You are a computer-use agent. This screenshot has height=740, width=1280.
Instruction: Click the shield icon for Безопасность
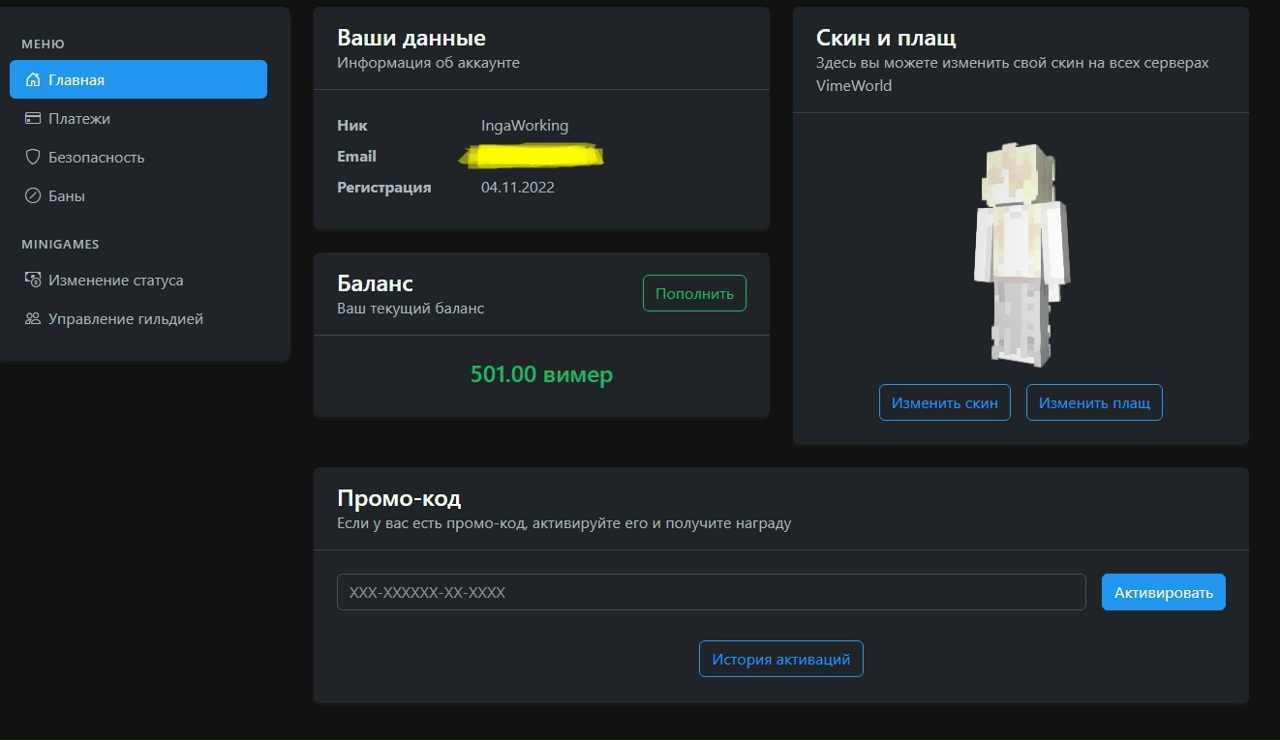[33, 157]
